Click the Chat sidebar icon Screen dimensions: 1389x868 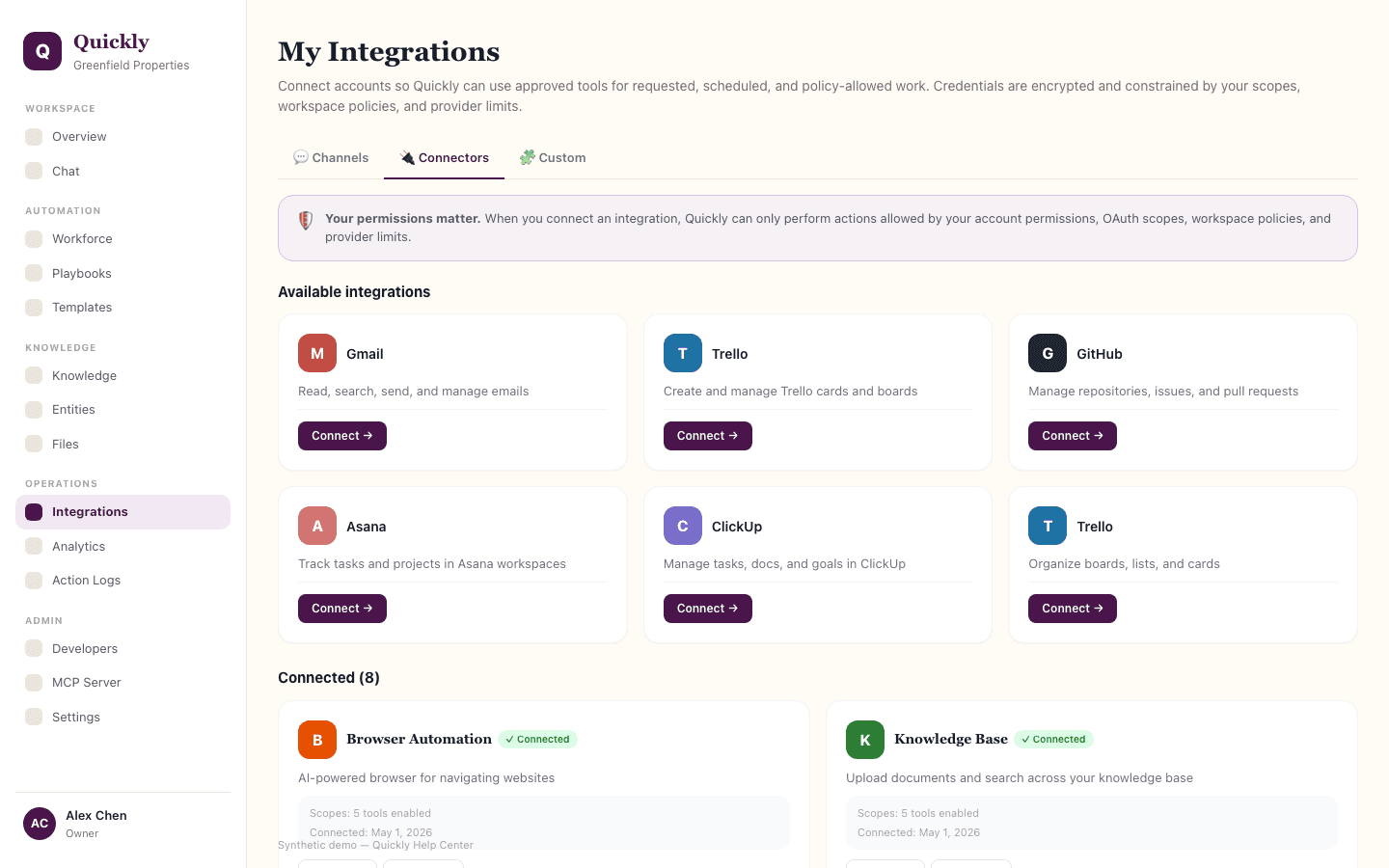(34, 171)
